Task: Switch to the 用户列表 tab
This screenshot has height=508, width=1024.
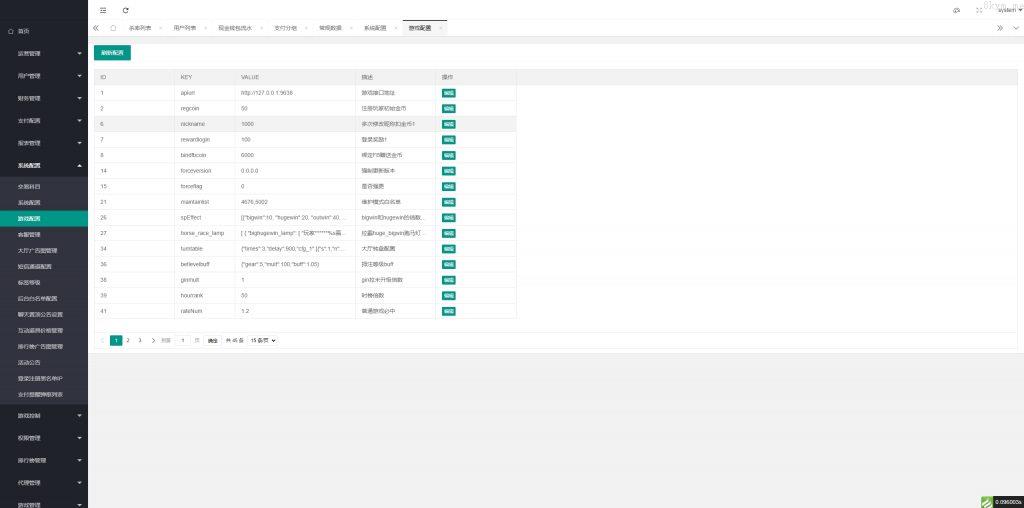Action: [185, 28]
